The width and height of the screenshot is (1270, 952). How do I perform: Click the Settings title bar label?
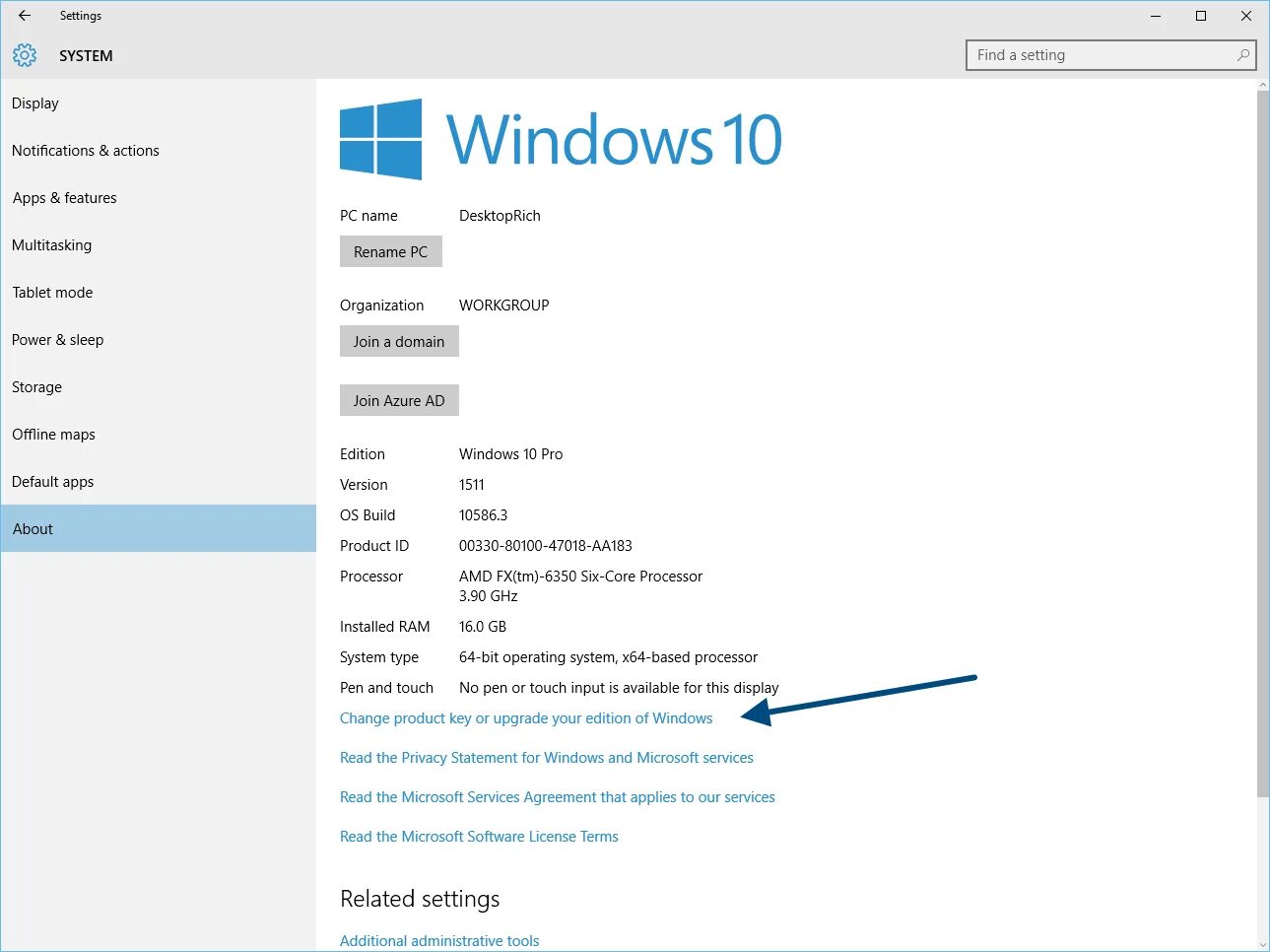tap(81, 16)
